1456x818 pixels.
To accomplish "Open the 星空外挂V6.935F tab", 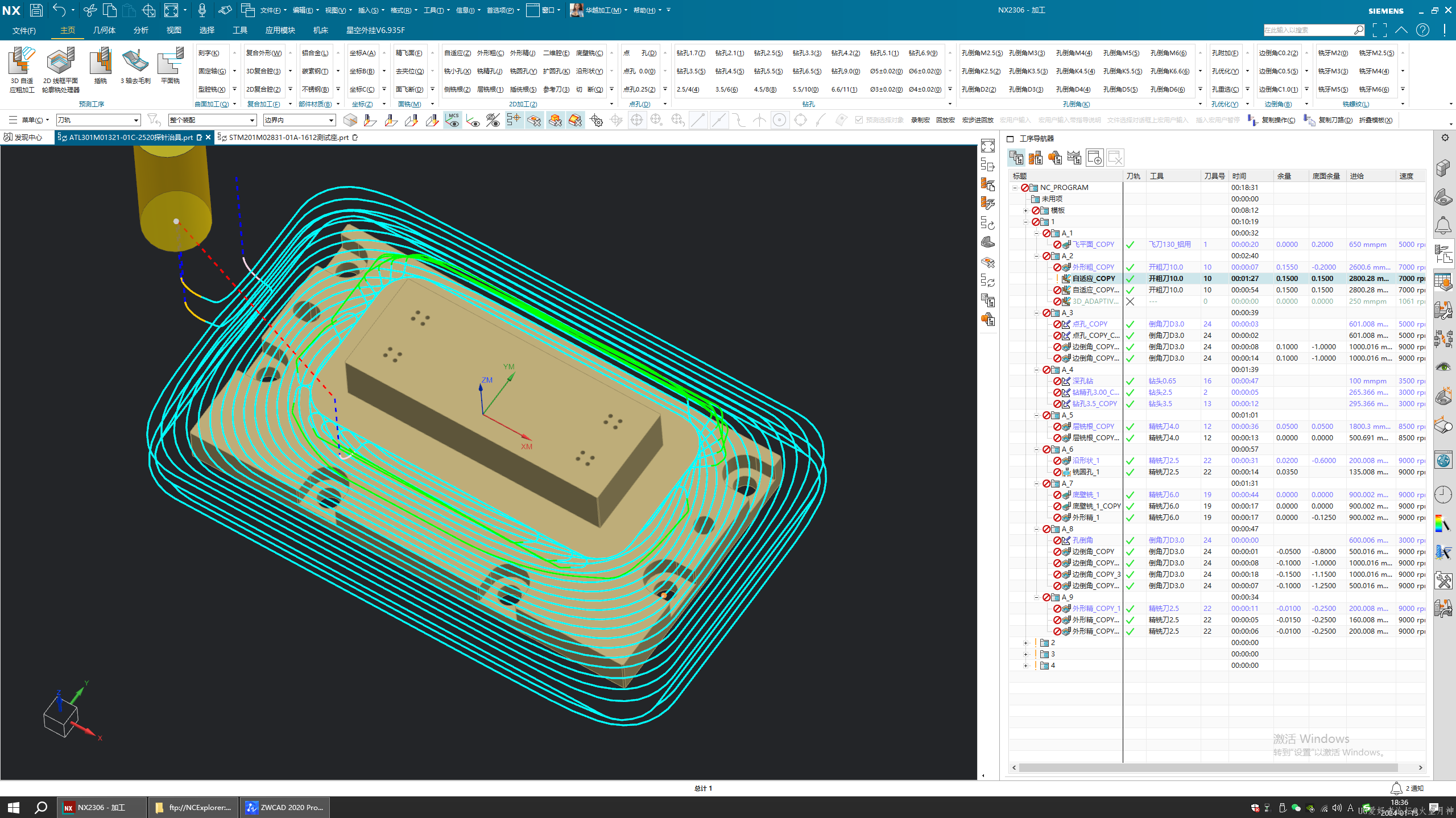I will click(x=375, y=30).
